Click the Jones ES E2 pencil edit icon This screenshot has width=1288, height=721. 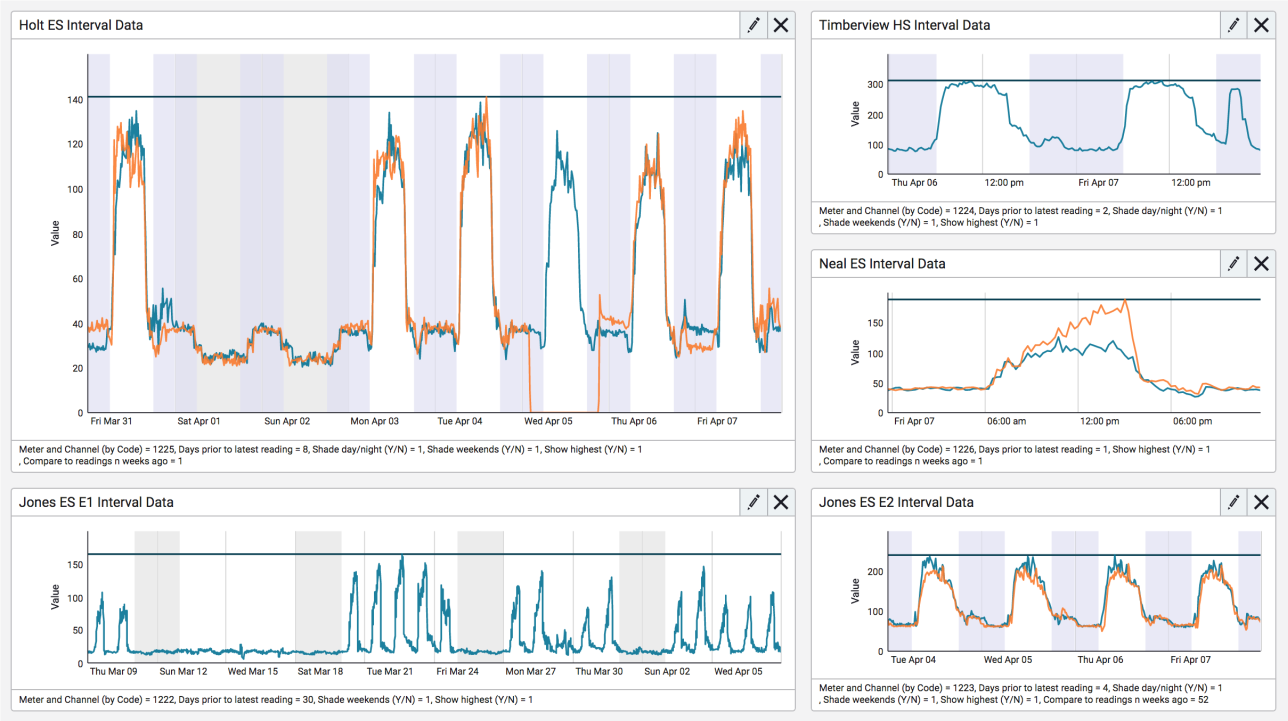coord(1234,502)
